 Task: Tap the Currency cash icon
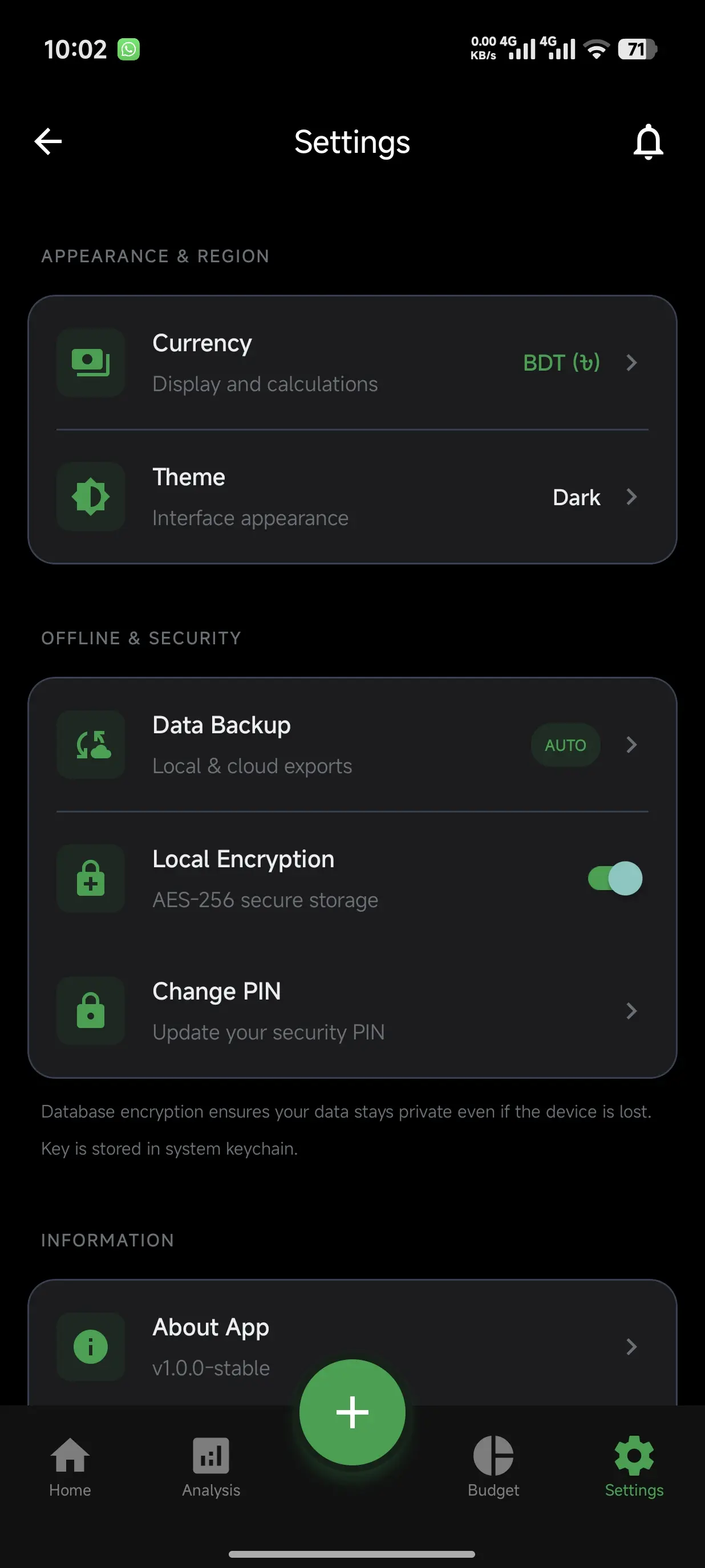(91, 363)
